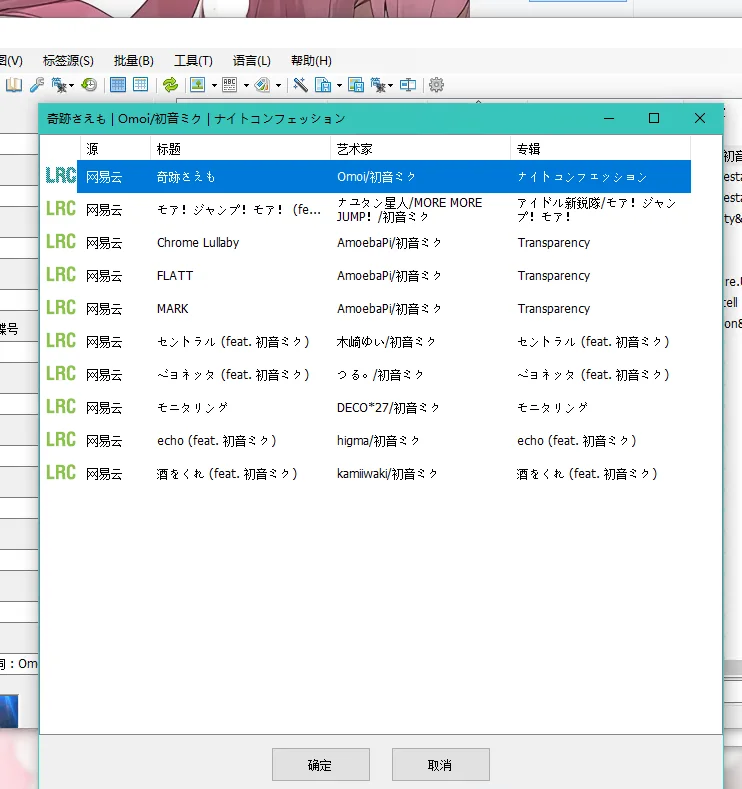The image size is (742, 789).
Task: Select ベヨネッタ (feat. 初音ミク) title
Action: 233,374
